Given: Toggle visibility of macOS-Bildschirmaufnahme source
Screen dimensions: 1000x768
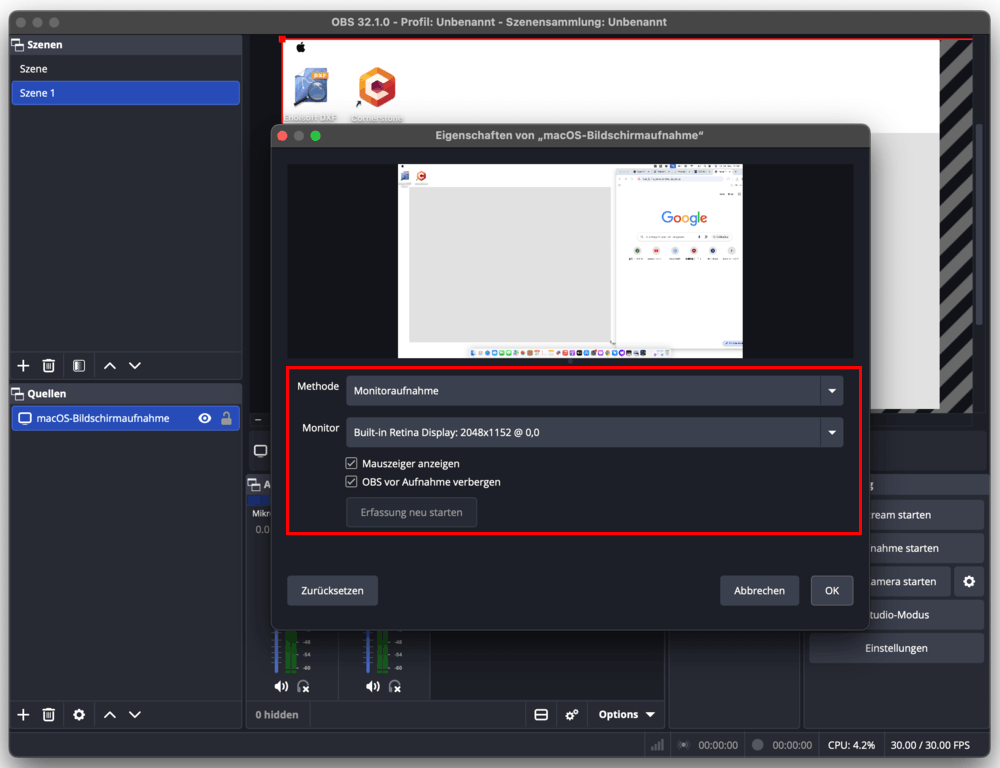Looking at the screenshot, I should coord(205,419).
